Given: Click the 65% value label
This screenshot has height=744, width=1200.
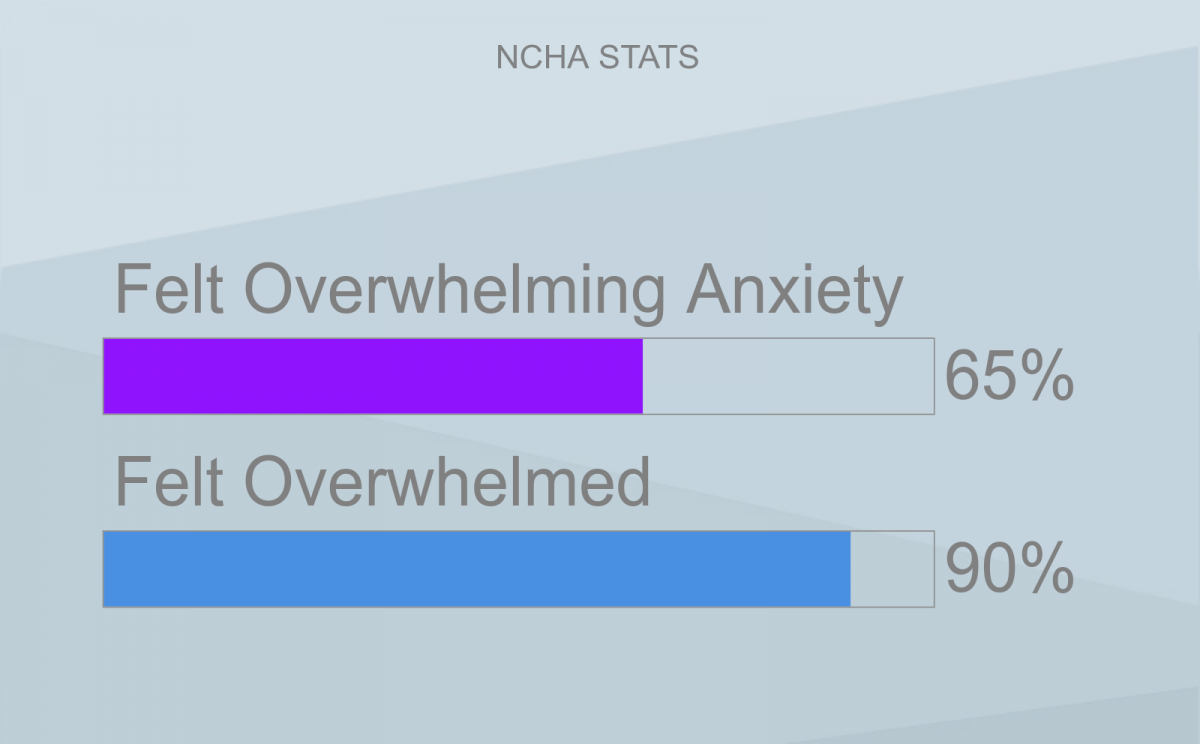Looking at the screenshot, I should [x=1008, y=378].
